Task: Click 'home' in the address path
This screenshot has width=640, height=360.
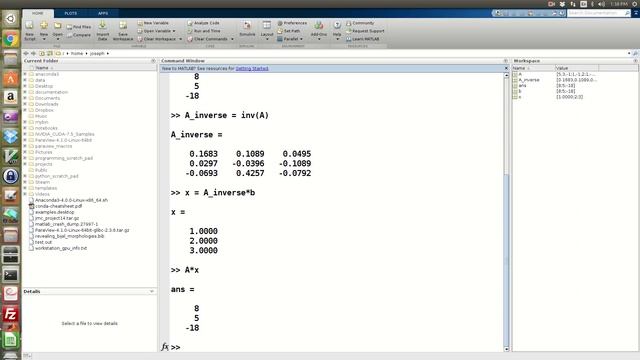Action: pos(77,53)
